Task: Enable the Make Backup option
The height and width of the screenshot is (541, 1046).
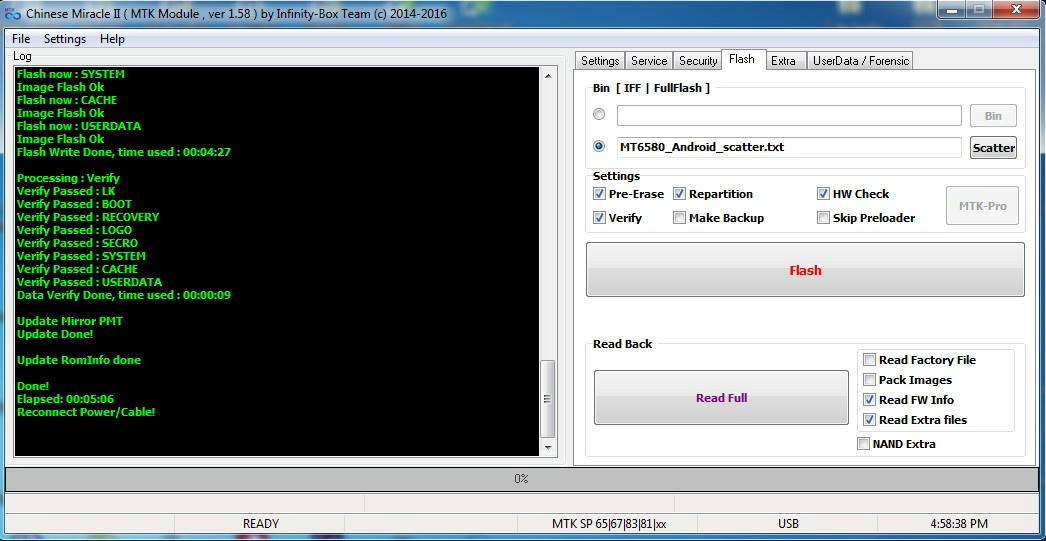Action: [x=680, y=218]
